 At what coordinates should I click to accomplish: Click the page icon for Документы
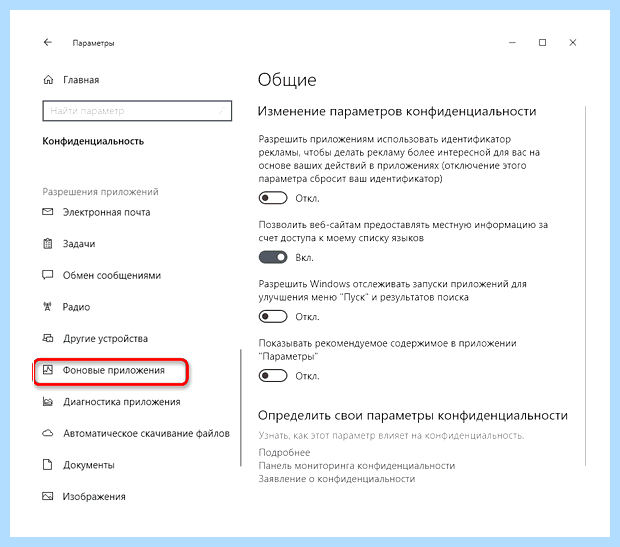tap(48, 464)
